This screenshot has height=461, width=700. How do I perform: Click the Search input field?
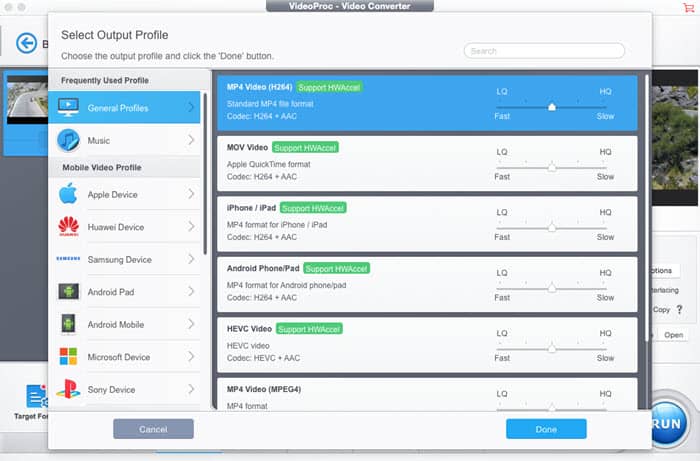point(544,51)
